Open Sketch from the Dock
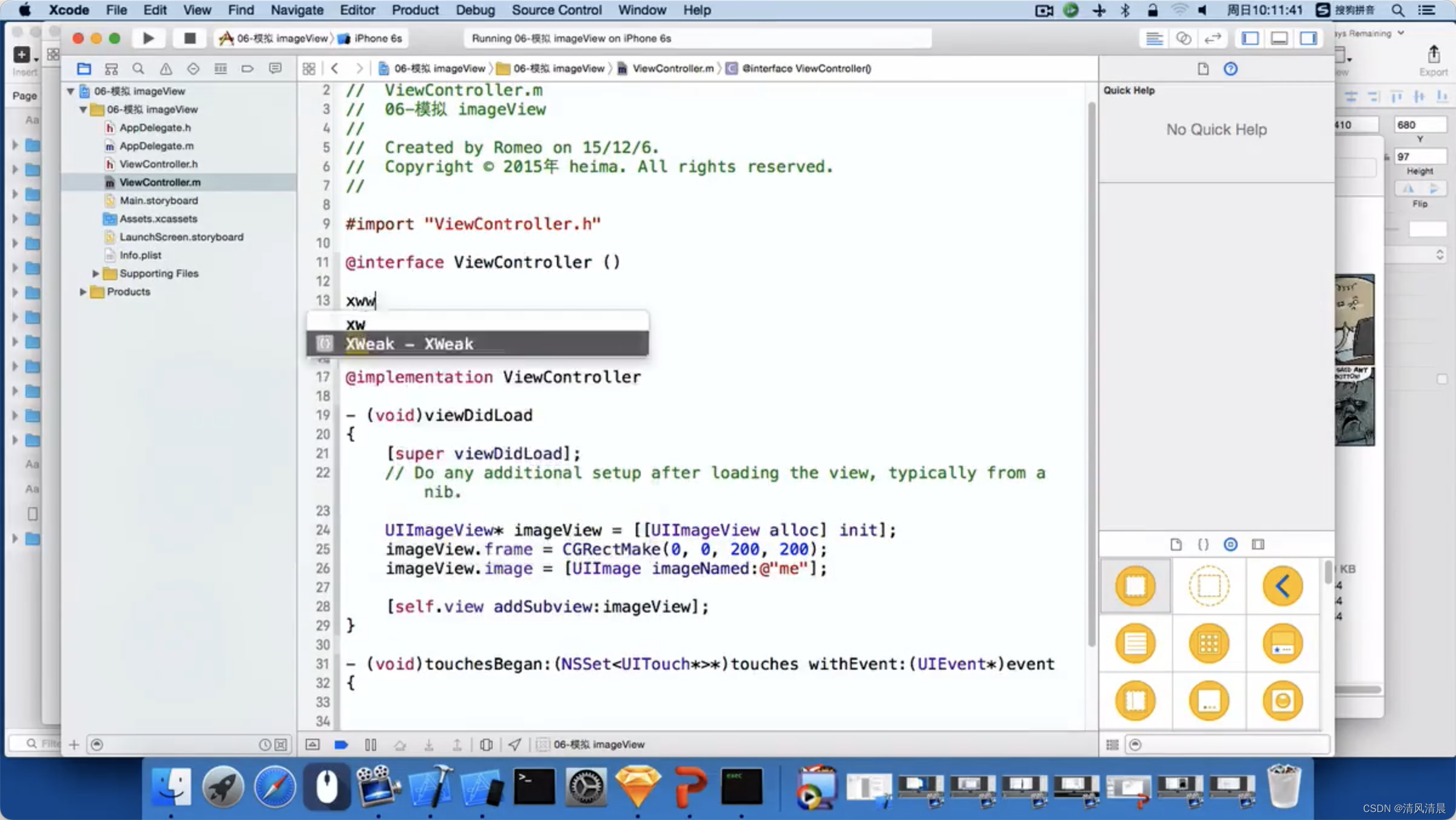The height and width of the screenshot is (820, 1456). 638,787
